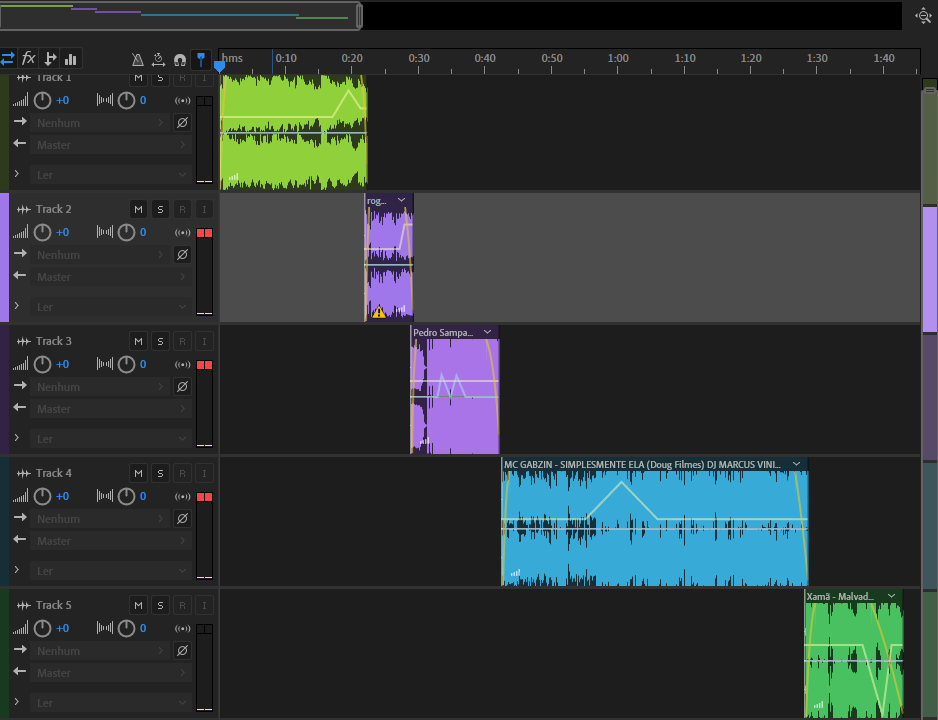The height and width of the screenshot is (720, 938).
Task: Click the Track 2 volume value +0
Action: tap(62, 232)
